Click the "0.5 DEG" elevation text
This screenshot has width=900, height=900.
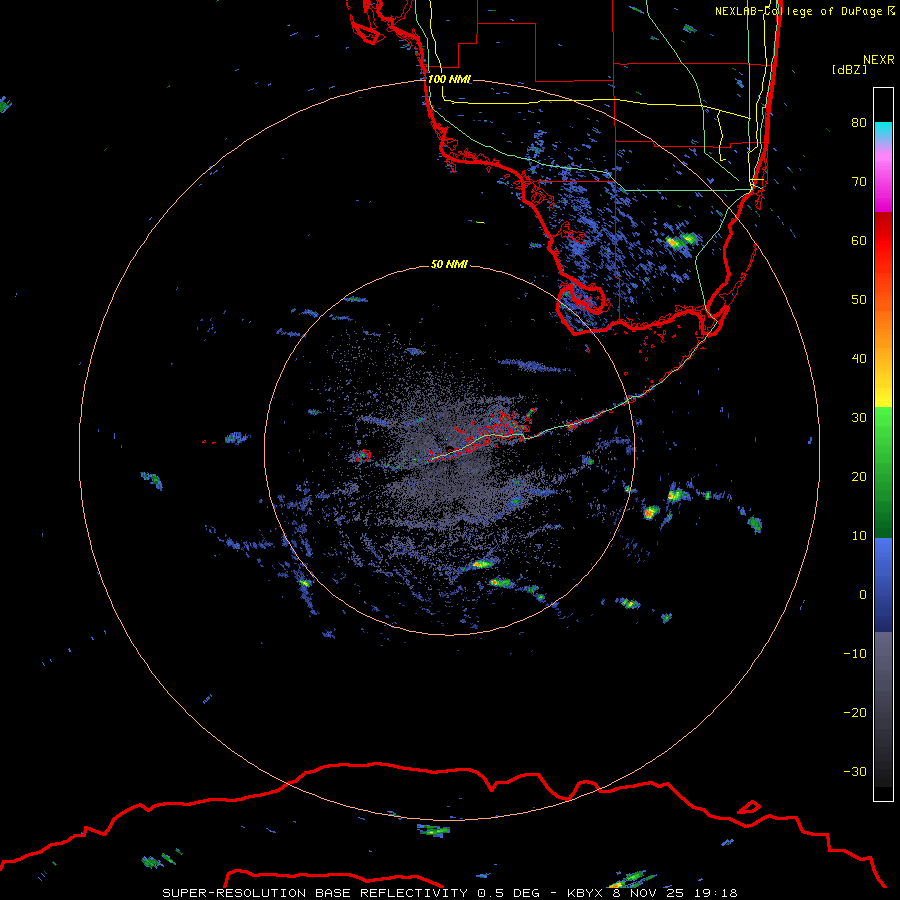click(509, 893)
